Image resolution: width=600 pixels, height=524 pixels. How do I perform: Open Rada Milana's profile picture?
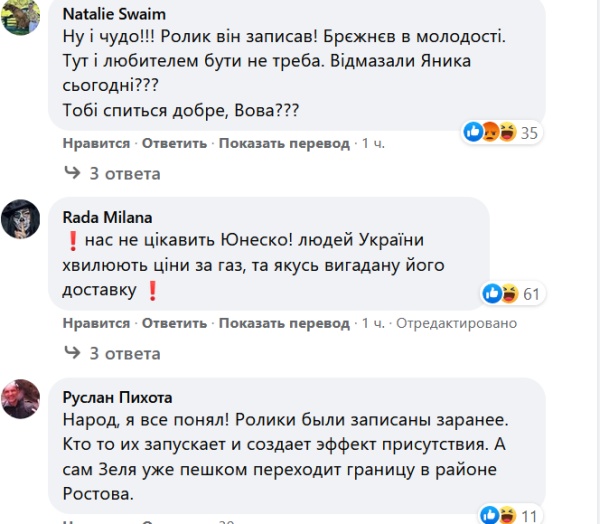click(20, 217)
